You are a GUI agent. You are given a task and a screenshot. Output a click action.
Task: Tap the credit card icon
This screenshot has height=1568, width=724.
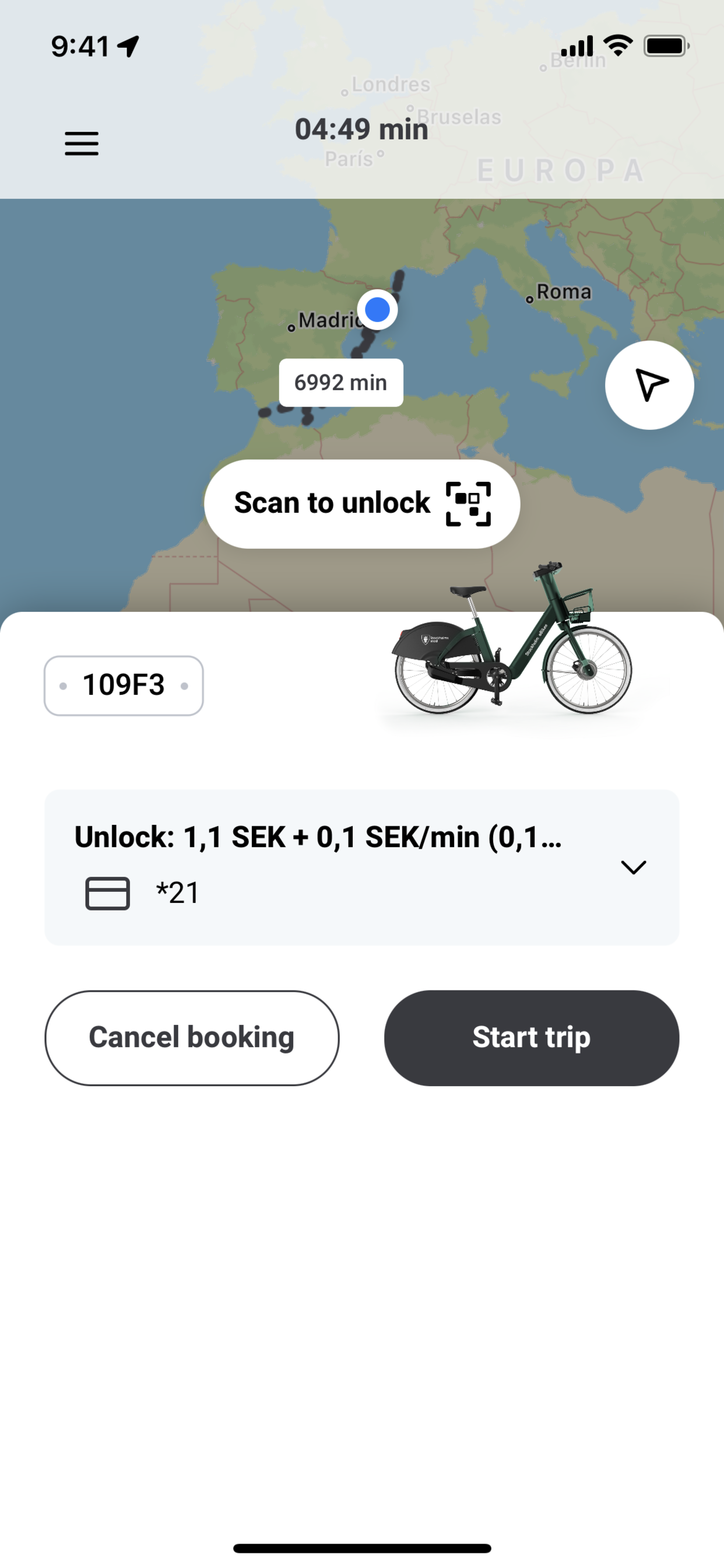click(x=107, y=893)
